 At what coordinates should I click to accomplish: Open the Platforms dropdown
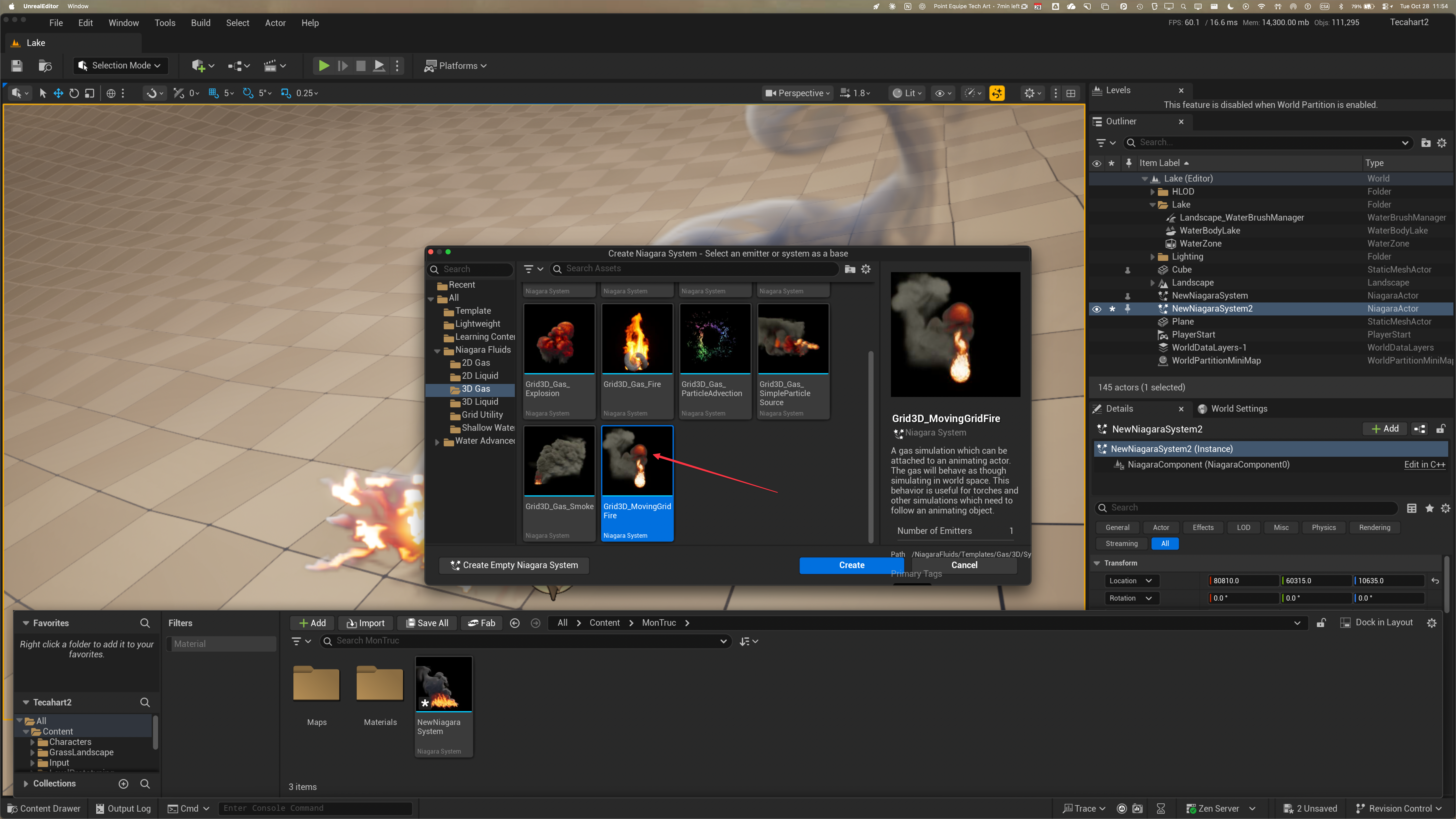456,66
